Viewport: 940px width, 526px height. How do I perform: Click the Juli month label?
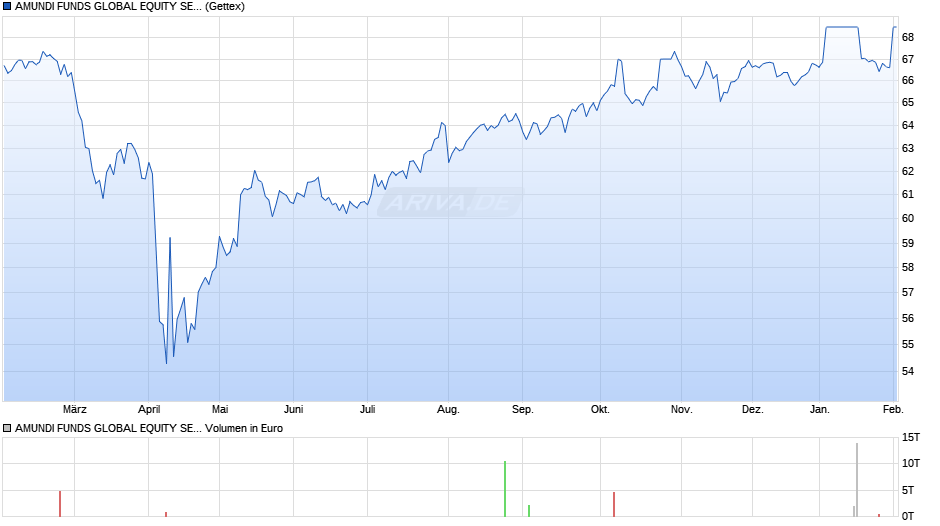(x=367, y=410)
